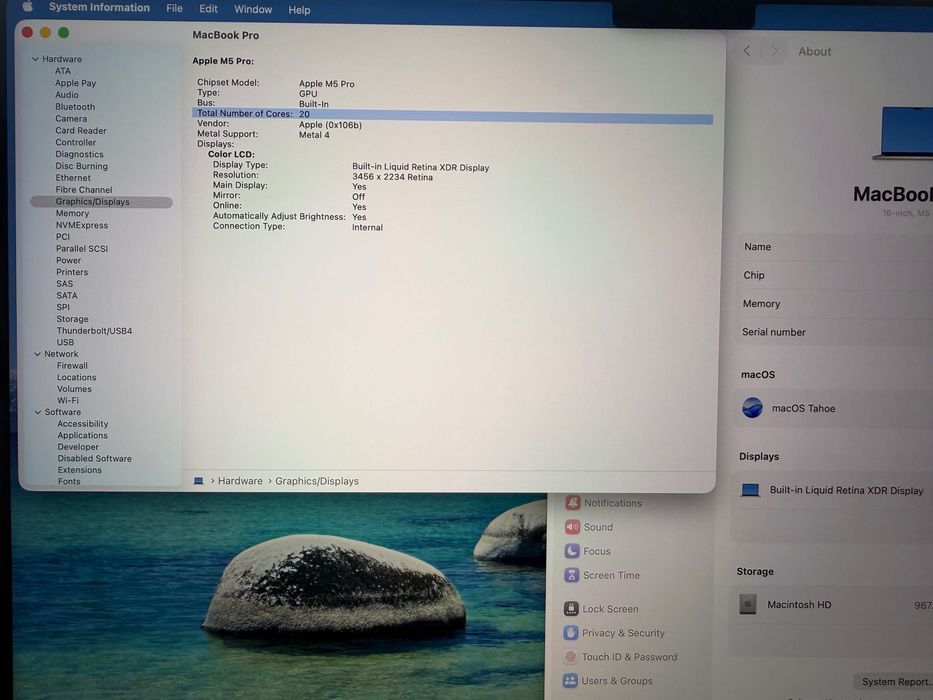Open the Apple menu icon
The image size is (933, 700).
pyautogui.click(x=27, y=7)
